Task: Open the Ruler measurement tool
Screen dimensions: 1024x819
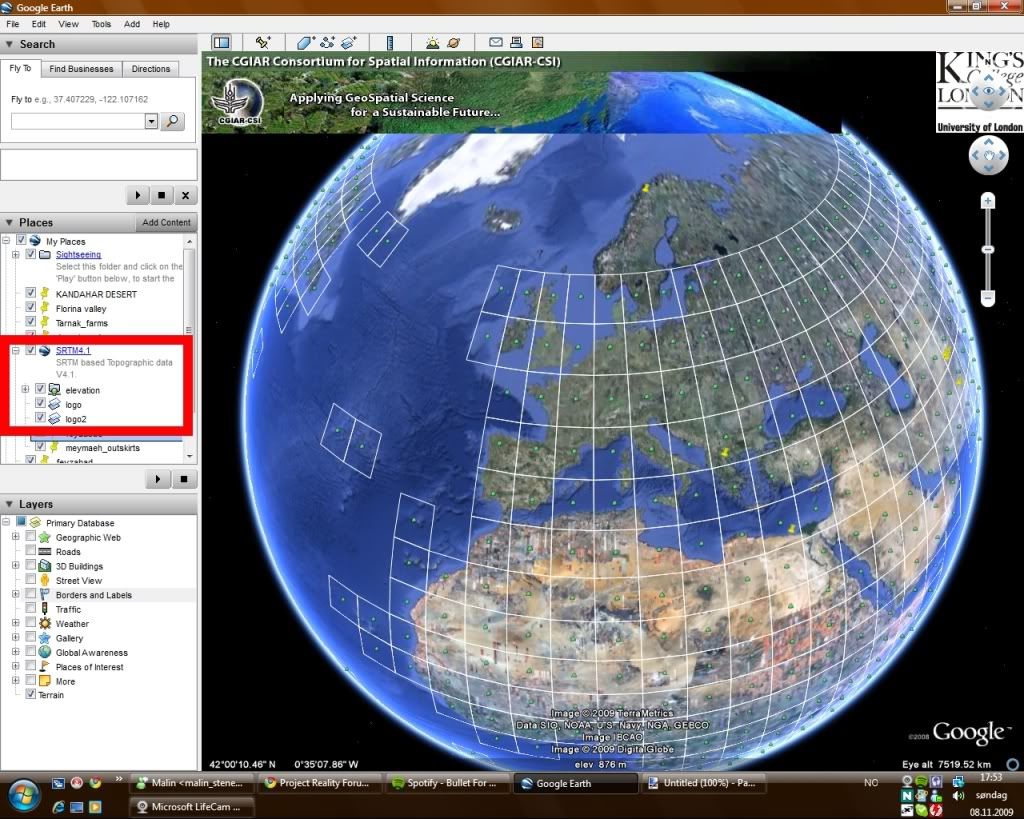Action: click(x=391, y=42)
